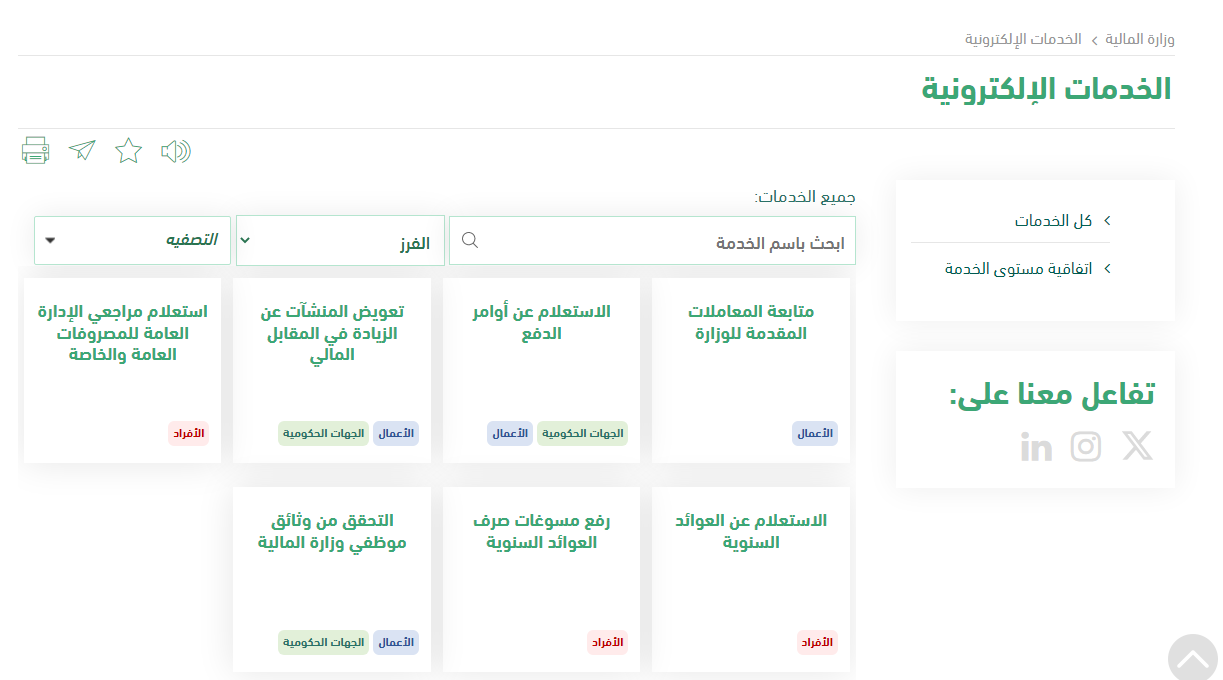Open الاستعلام عن العوائد السنوية service card
This screenshot has height=680, width=1223.
click(751, 532)
